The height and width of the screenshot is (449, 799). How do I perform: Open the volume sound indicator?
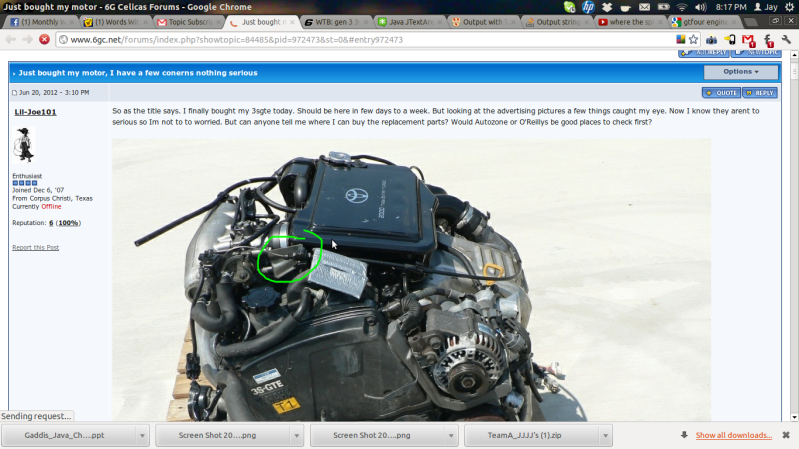701,7
